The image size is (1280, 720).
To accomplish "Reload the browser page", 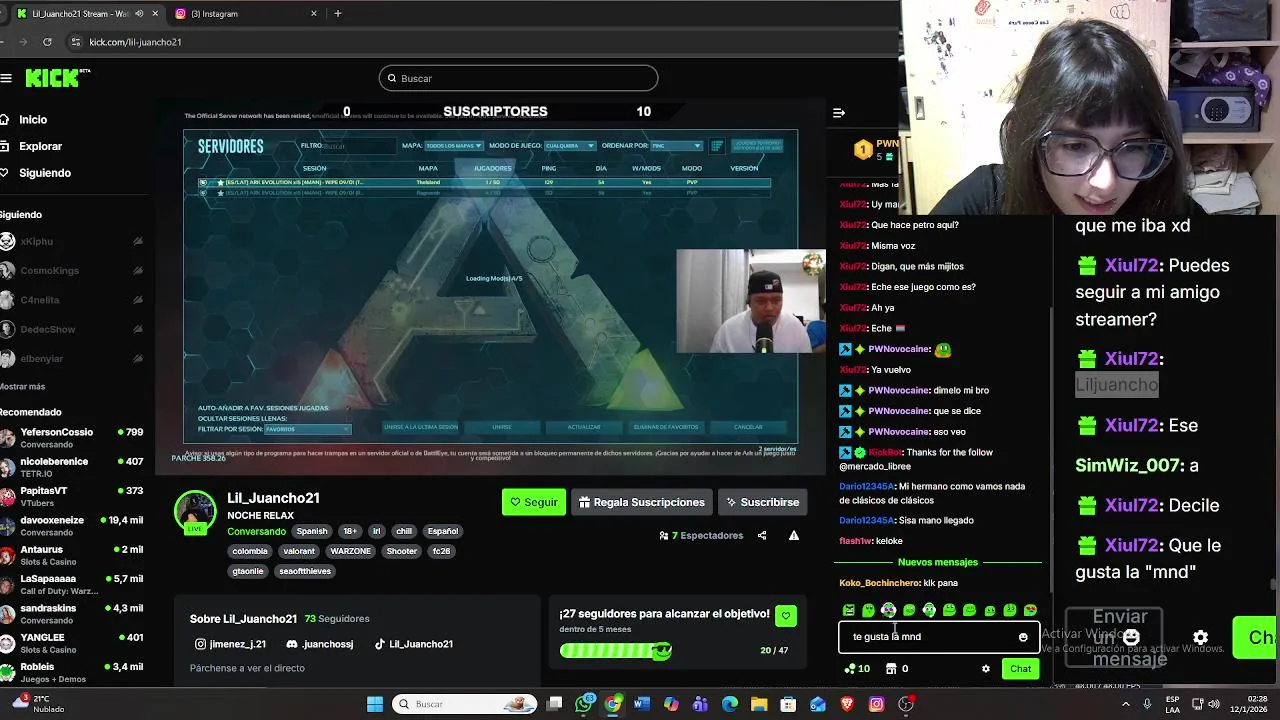I will pyautogui.click(x=47, y=42).
